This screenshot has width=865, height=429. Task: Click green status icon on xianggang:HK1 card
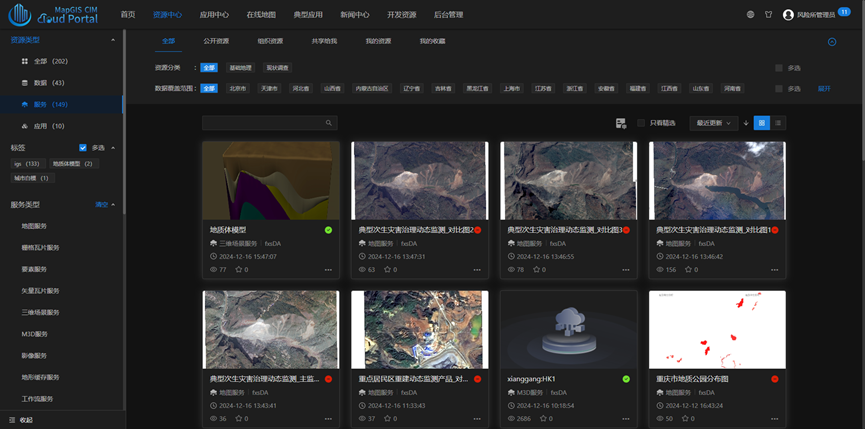626,379
